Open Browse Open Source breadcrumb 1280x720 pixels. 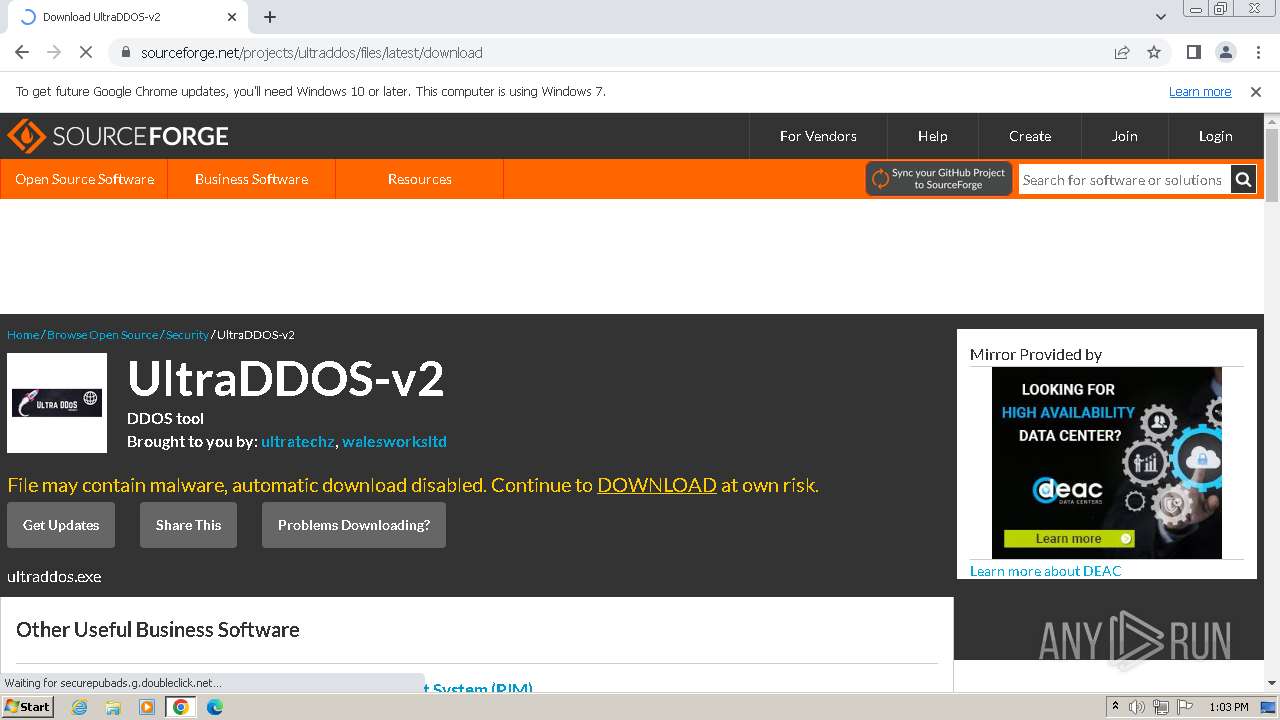click(x=102, y=335)
